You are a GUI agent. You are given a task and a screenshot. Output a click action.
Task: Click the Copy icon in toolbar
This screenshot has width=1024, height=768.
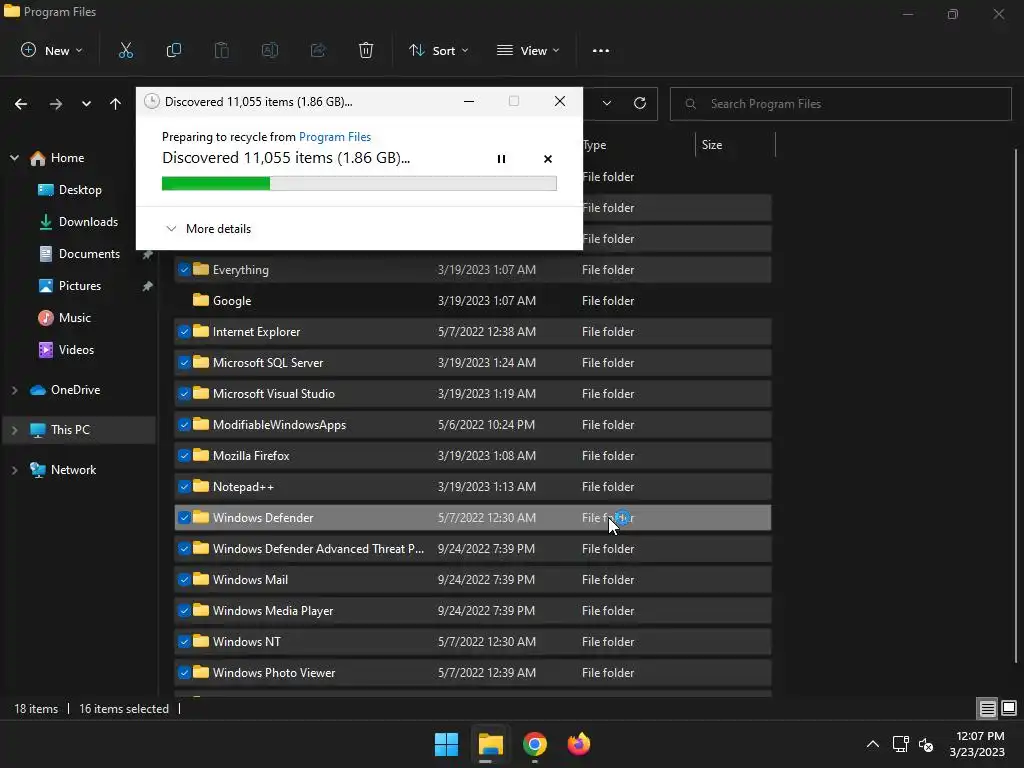174,50
